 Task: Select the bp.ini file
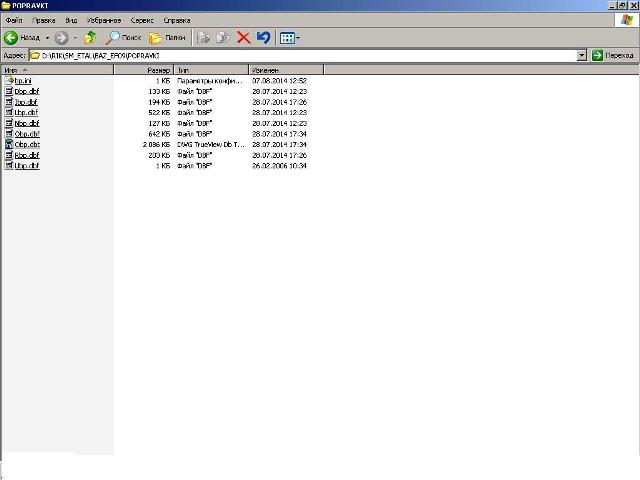[22, 80]
